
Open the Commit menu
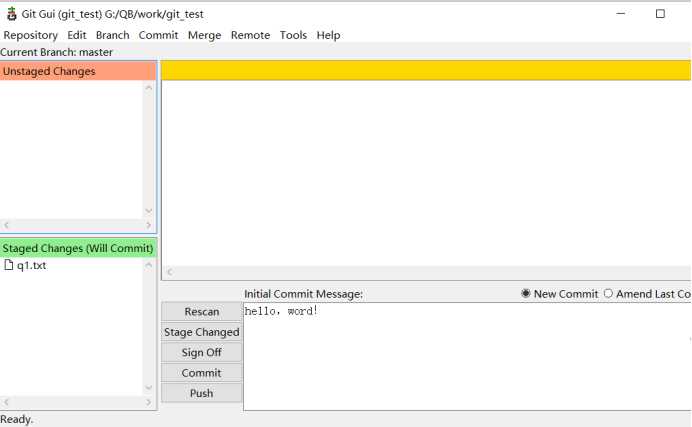point(158,35)
